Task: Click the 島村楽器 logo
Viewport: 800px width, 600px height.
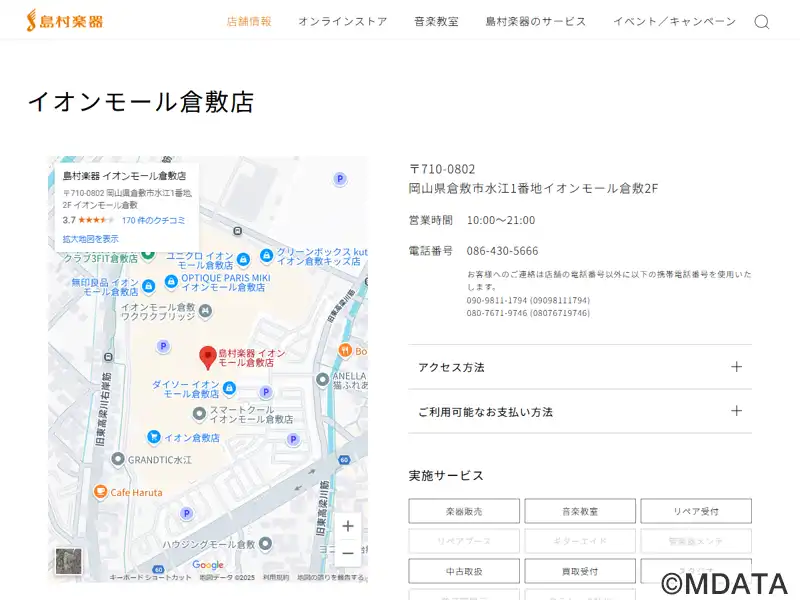Action: point(65,21)
